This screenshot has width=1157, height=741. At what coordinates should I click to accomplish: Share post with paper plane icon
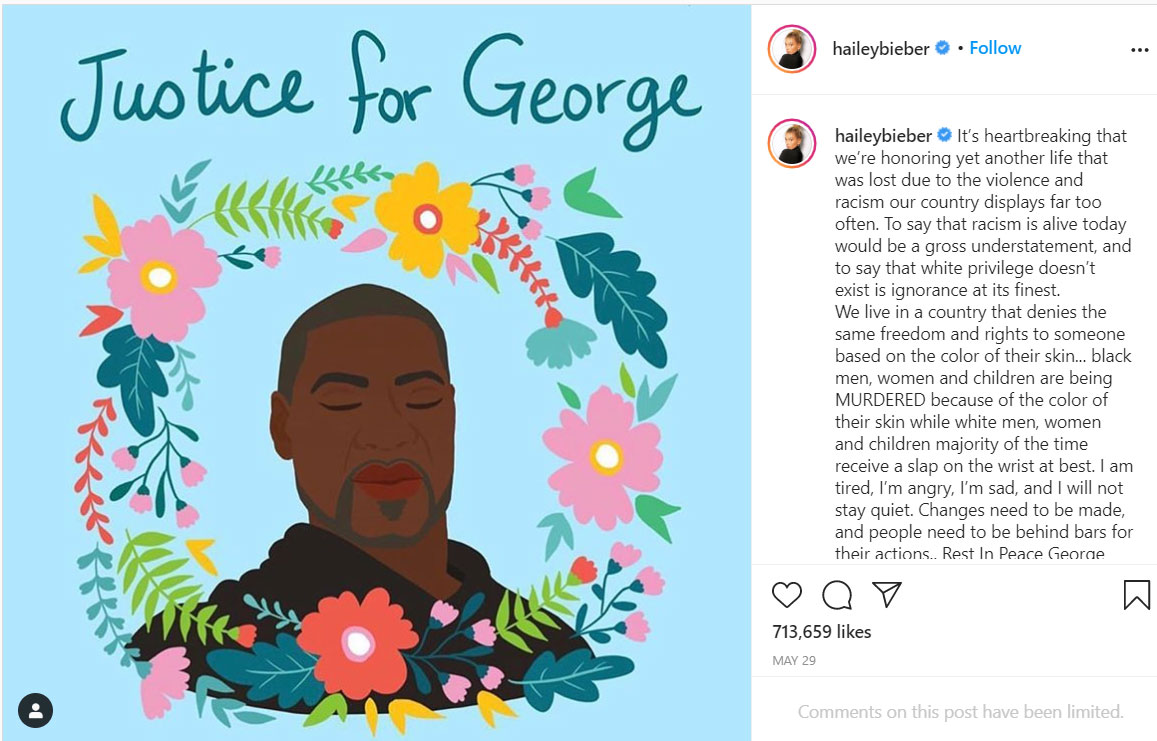pyautogui.click(x=886, y=594)
